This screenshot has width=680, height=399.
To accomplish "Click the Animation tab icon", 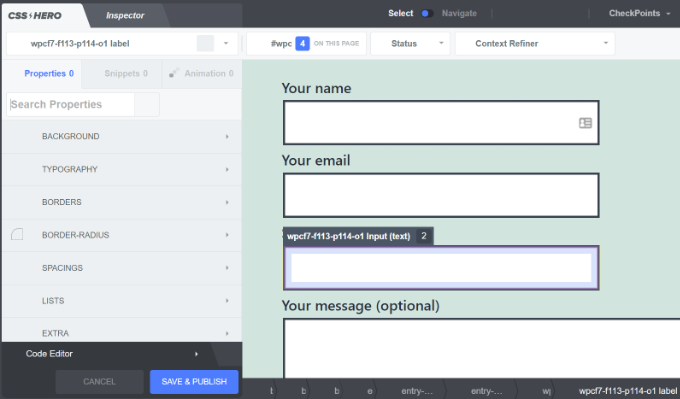I will point(174,73).
